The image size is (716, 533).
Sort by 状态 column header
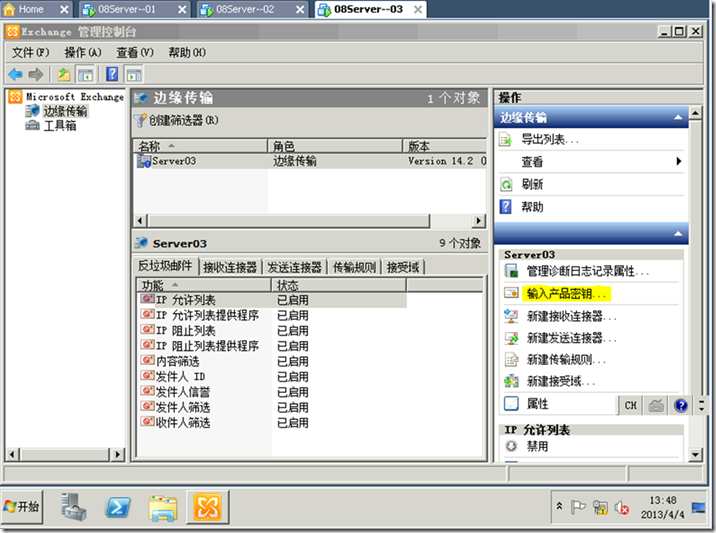coord(339,285)
